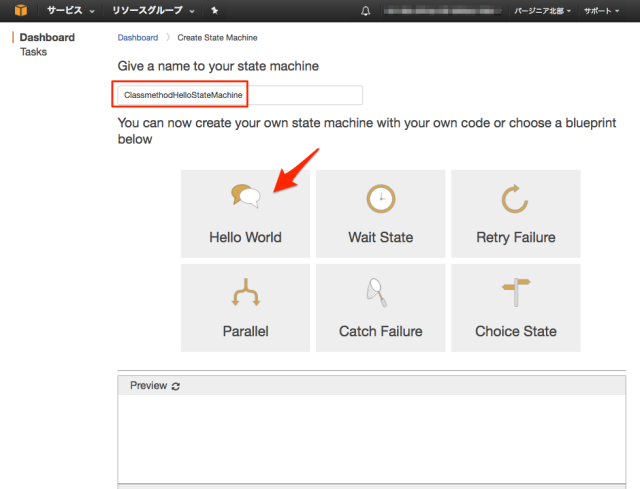Choose the Choice State blueprint label
Viewport: 640px width, 489px height.
coord(516,331)
